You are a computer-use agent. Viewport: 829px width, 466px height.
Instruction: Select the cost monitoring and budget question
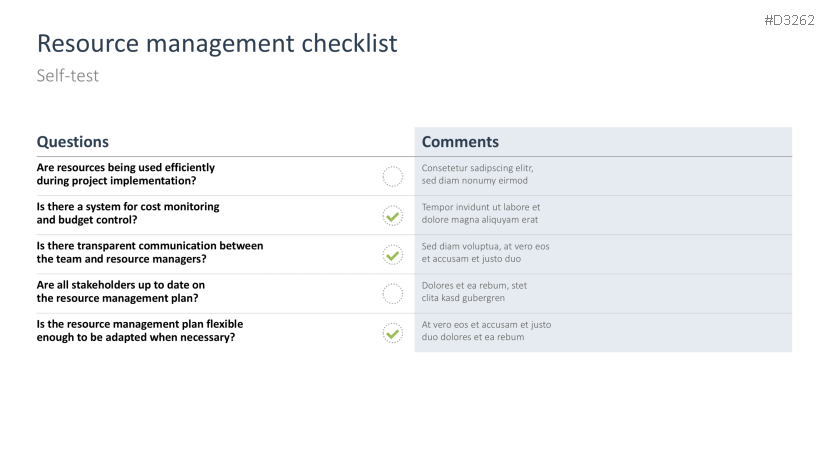pos(128,213)
